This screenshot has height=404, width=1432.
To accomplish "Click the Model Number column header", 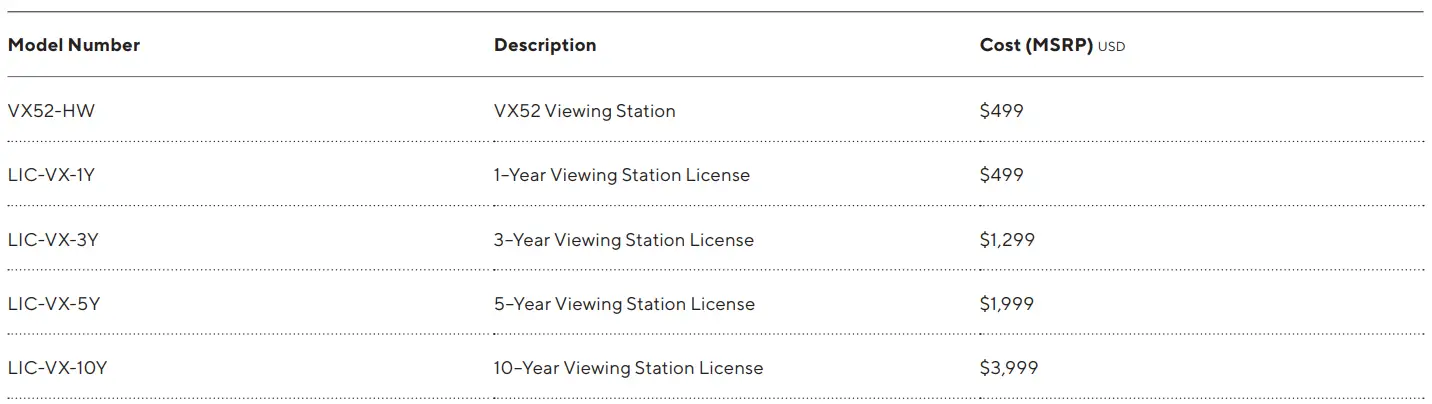I will coord(74,45).
